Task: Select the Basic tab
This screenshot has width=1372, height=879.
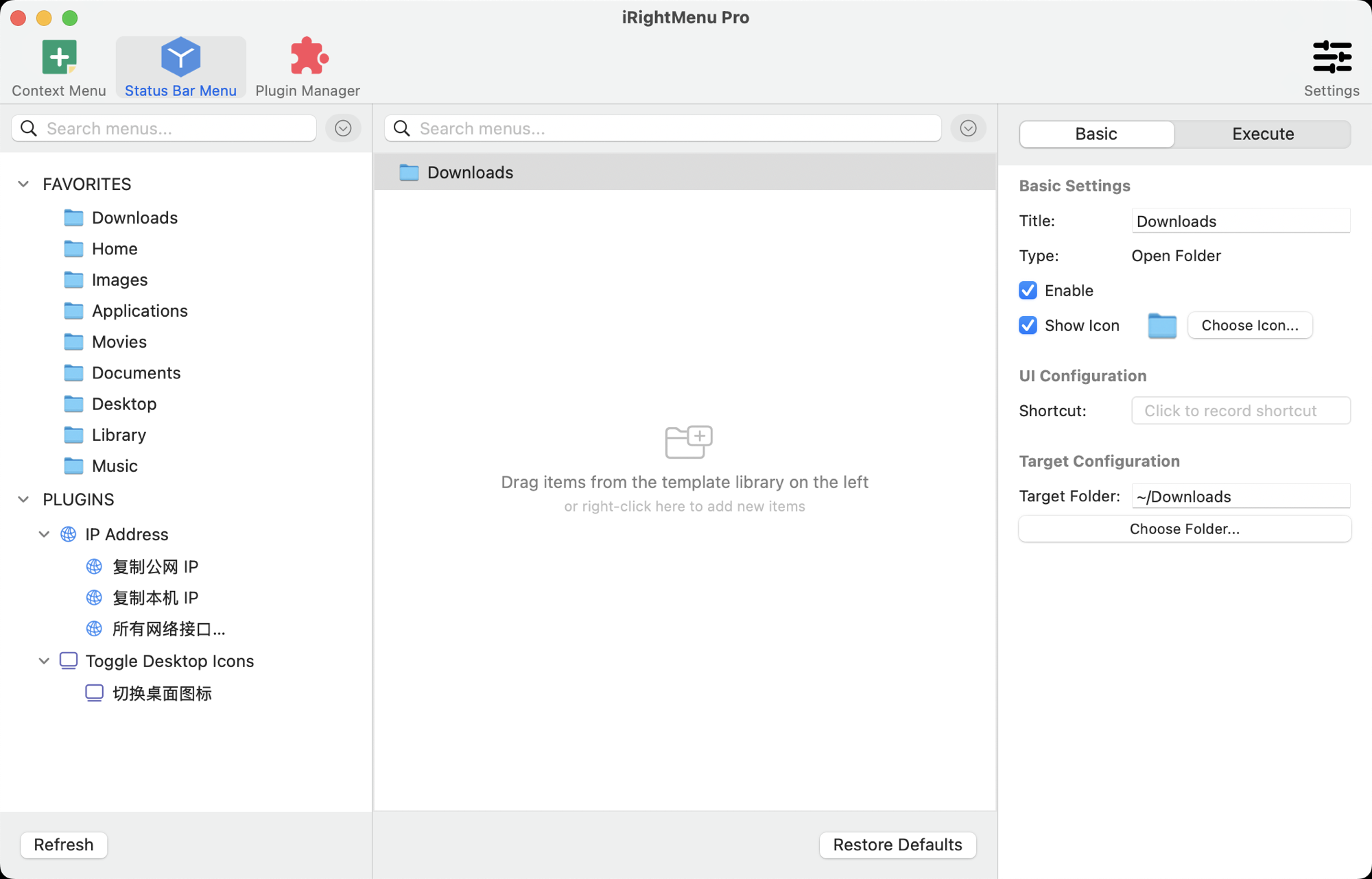Action: [x=1096, y=134]
